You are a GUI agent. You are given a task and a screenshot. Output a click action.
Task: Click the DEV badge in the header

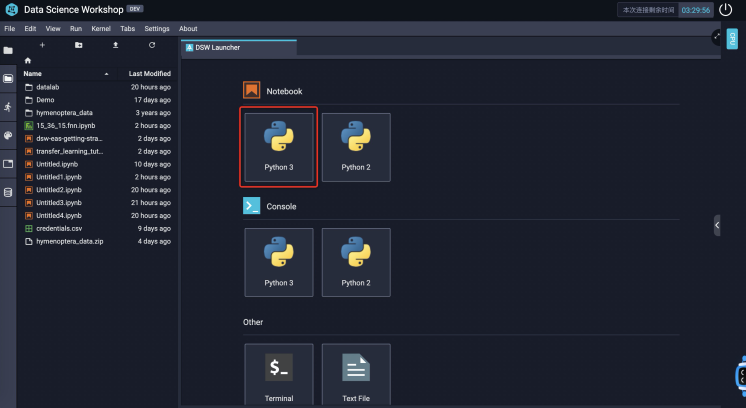click(135, 9)
